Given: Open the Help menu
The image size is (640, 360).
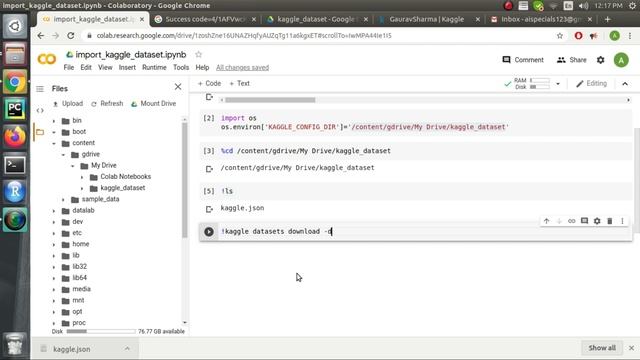Looking at the screenshot, I should coord(202,67).
